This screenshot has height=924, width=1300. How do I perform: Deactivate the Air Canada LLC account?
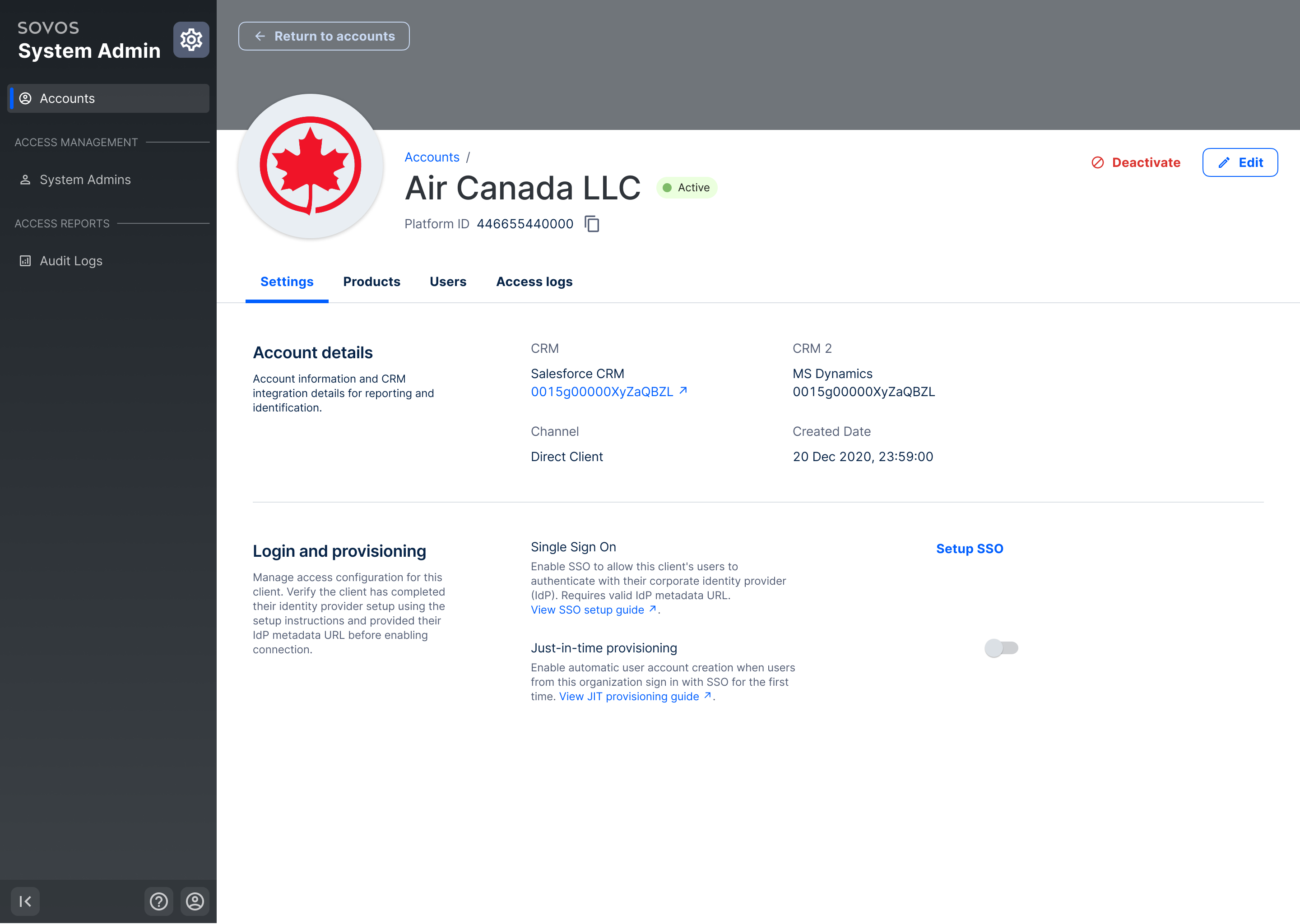pos(1145,162)
